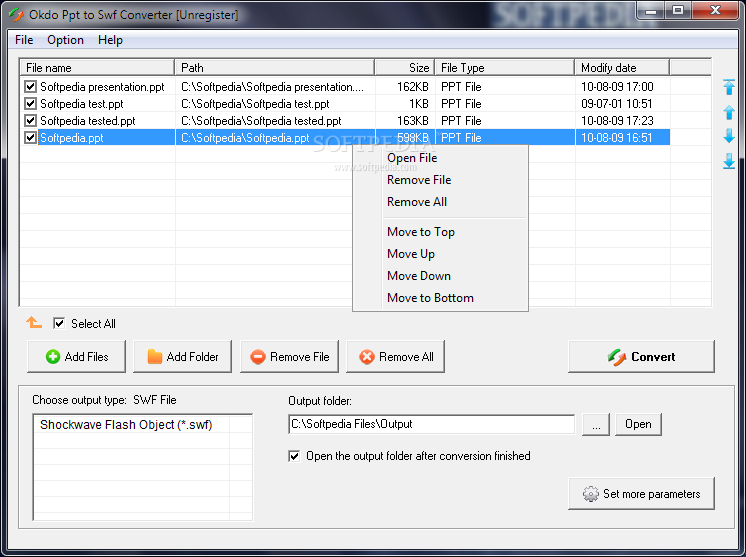Click path C:\Softpedia\Softpedia test.ppt

point(255,104)
